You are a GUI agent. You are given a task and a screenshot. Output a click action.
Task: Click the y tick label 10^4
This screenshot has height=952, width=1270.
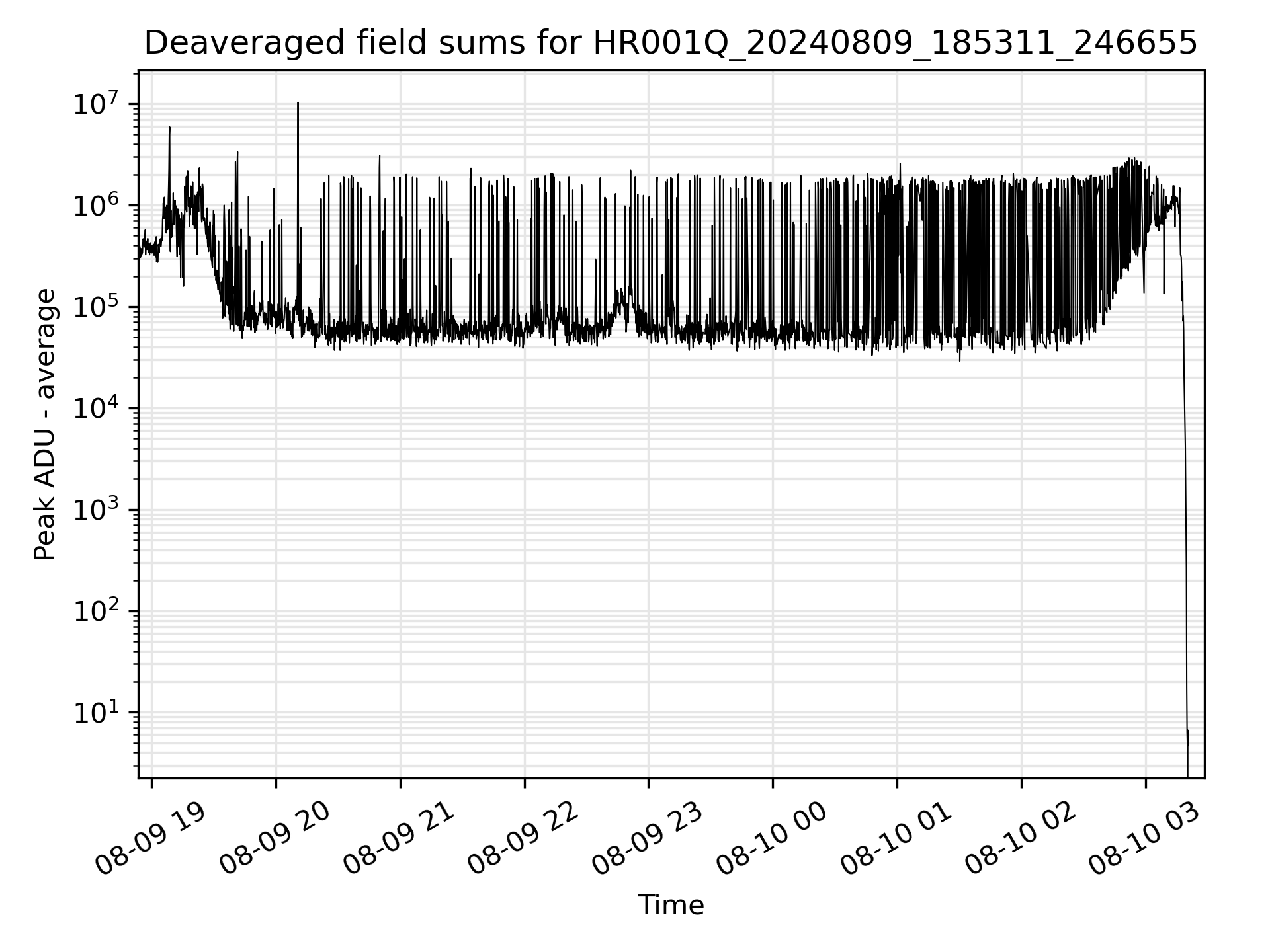[97, 408]
